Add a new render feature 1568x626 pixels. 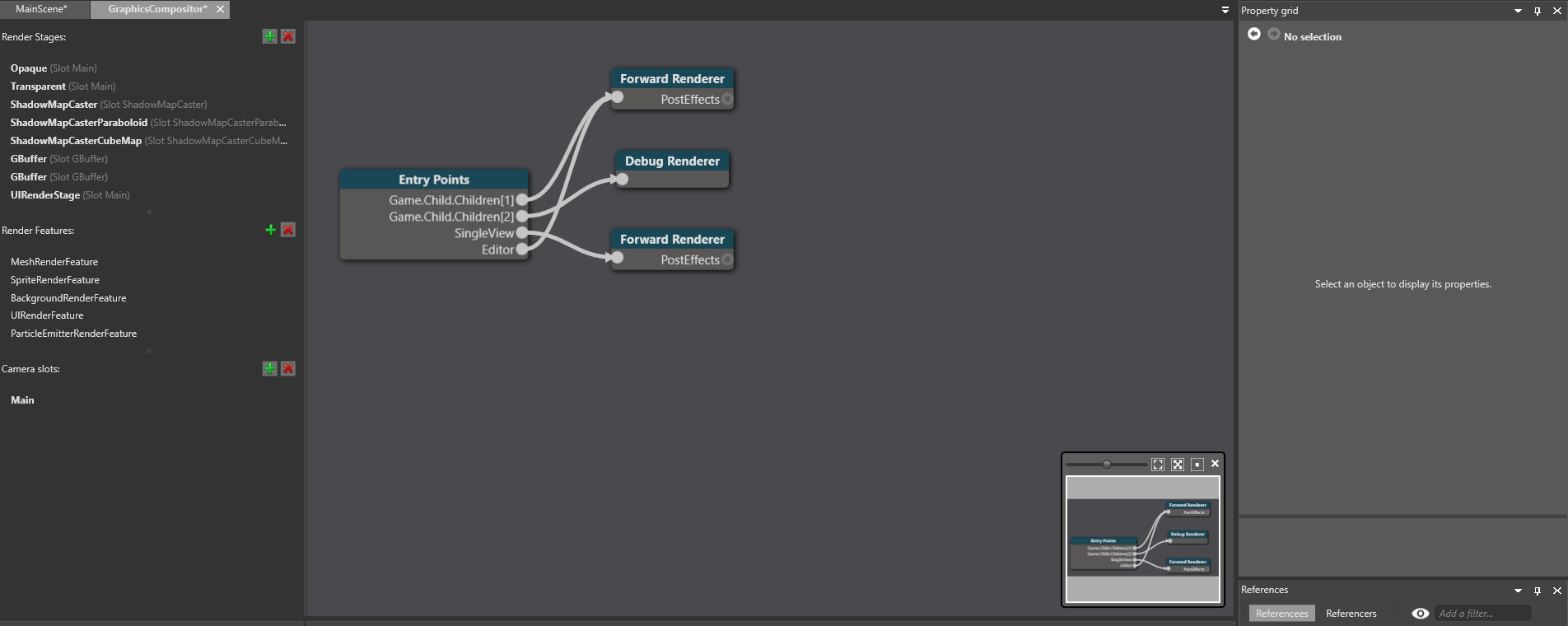point(269,230)
